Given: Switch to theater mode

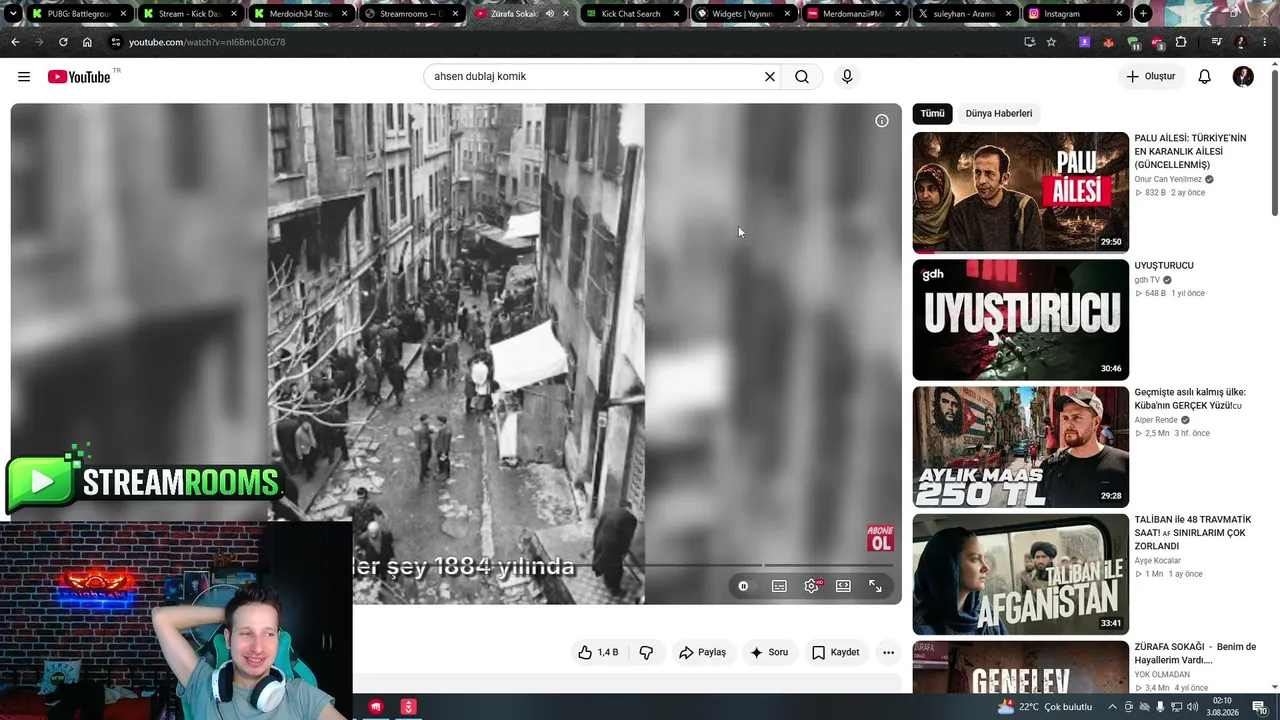Looking at the screenshot, I should 843,586.
